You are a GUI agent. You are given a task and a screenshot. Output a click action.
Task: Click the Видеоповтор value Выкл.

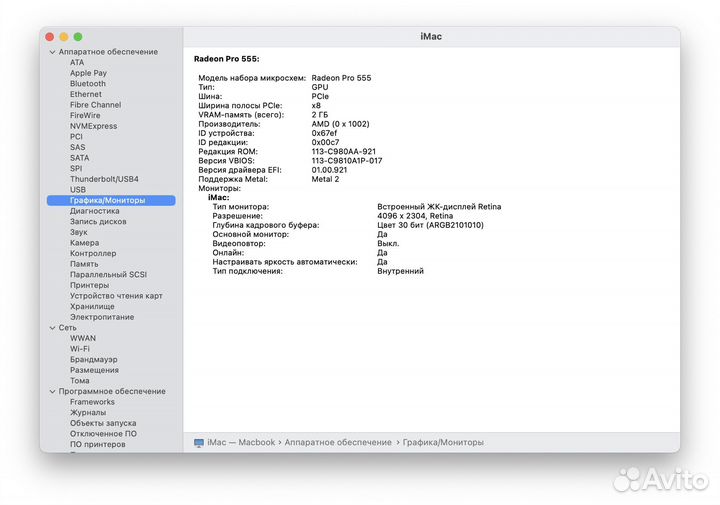point(388,243)
